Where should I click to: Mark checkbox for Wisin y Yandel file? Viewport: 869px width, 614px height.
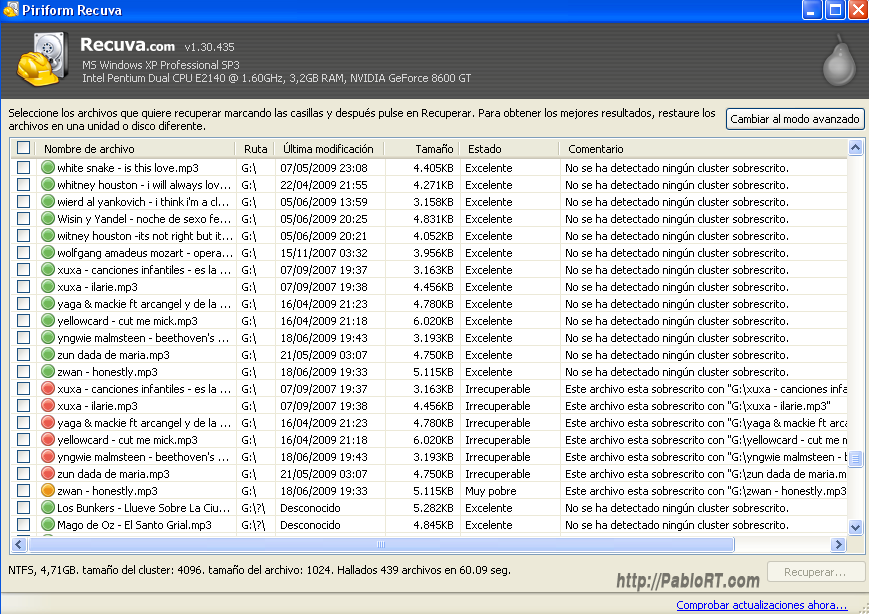tap(23, 219)
